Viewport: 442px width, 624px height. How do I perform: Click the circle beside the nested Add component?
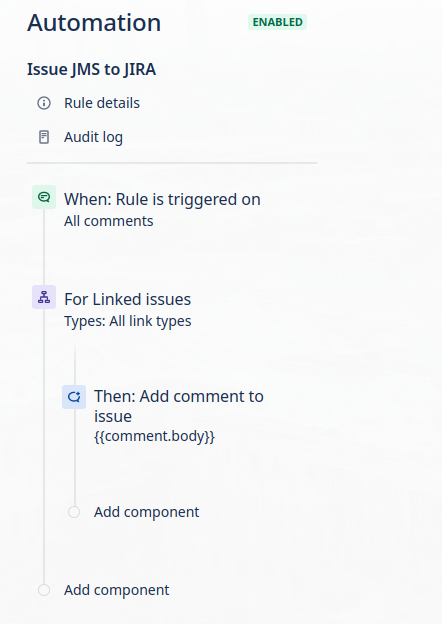coord(74,512)
